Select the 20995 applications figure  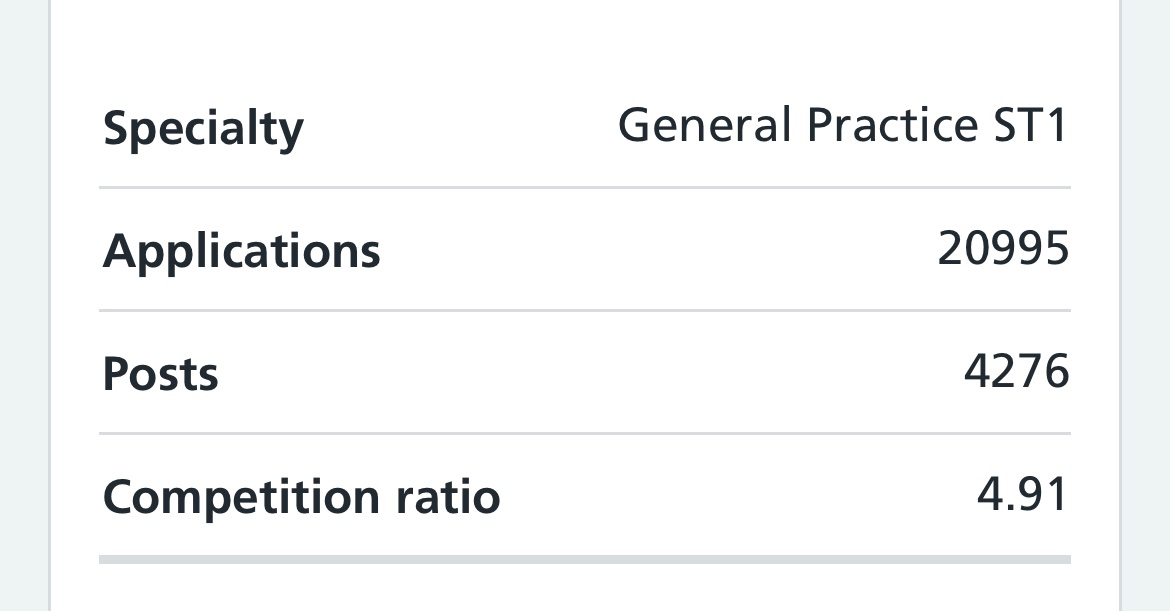(x=1003, y=248)
